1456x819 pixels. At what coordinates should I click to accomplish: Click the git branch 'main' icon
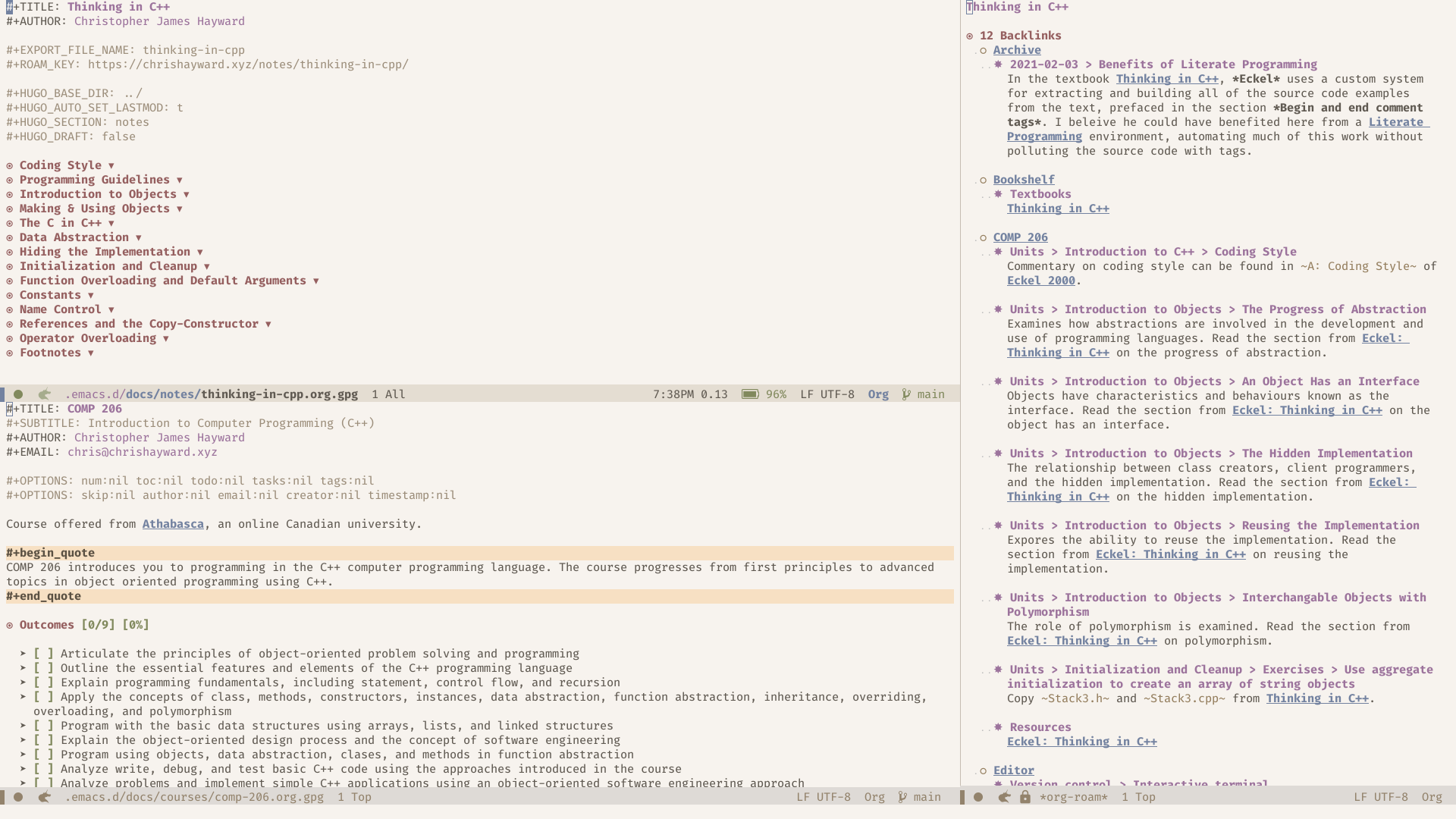tap(906, 393)
